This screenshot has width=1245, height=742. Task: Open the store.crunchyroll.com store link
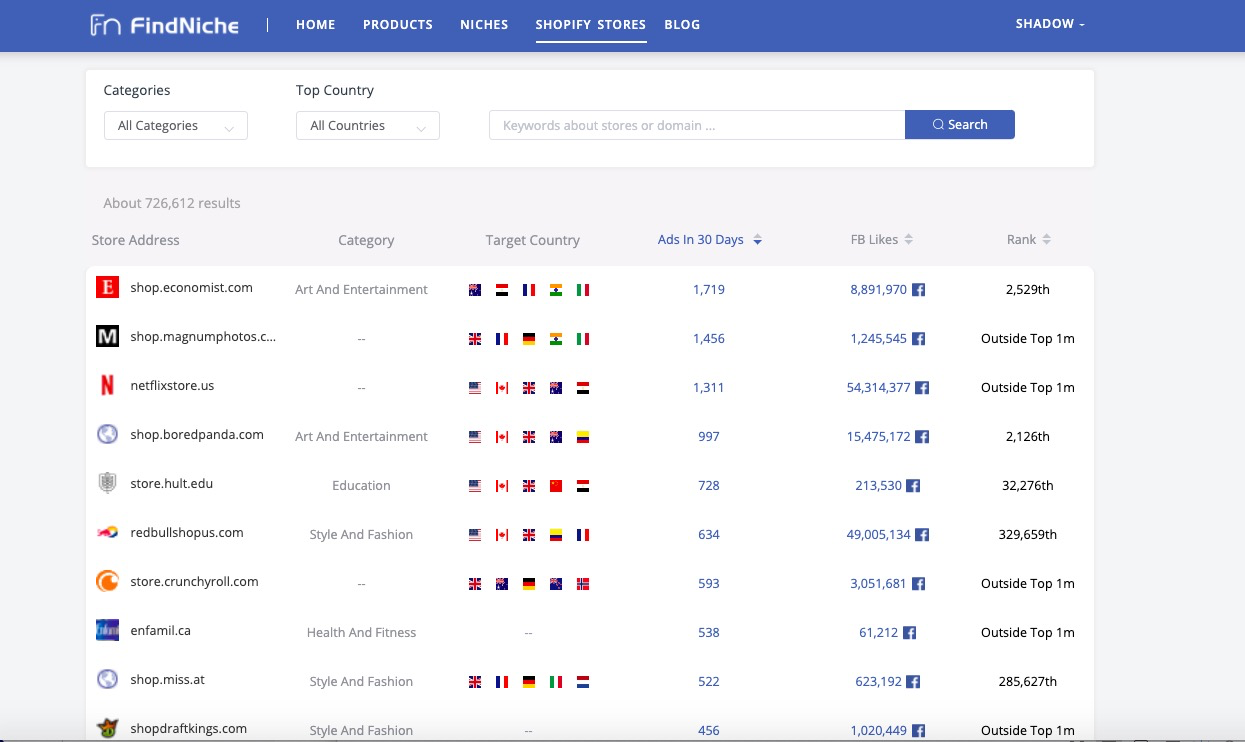pos(194,582)
